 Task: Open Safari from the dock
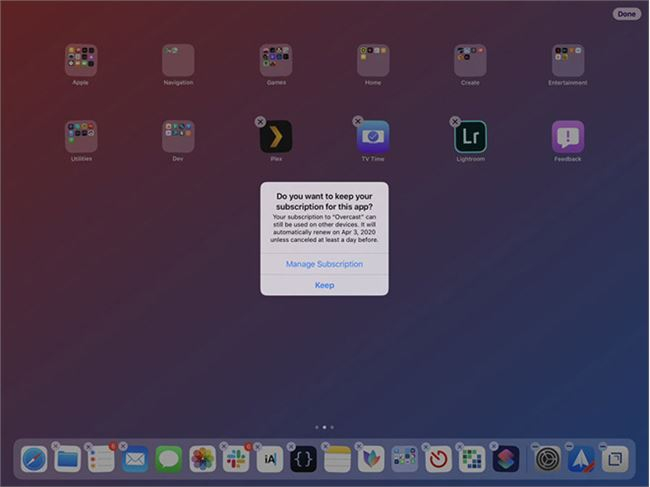[x=34, y=459]
